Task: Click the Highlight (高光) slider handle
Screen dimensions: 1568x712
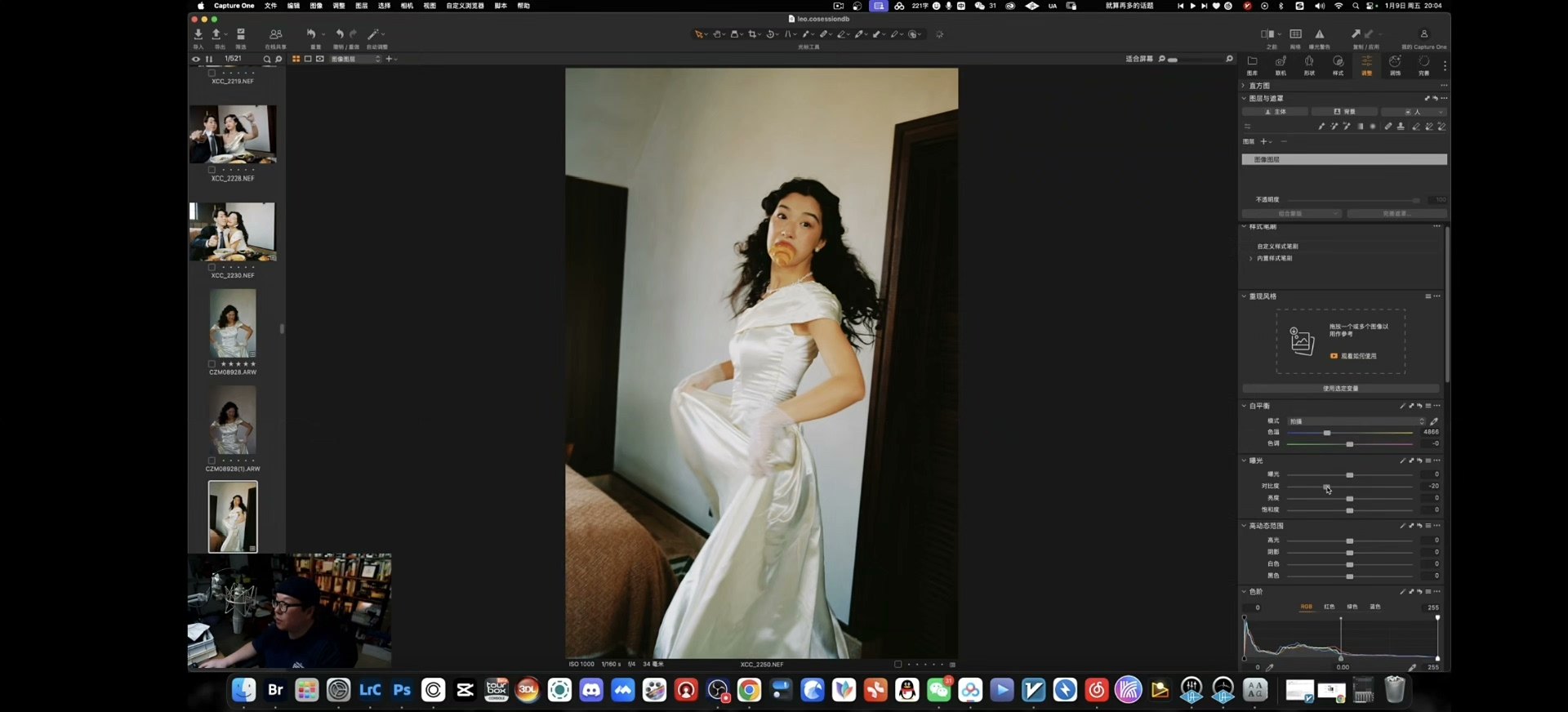Action: (x=1350, y=541)
